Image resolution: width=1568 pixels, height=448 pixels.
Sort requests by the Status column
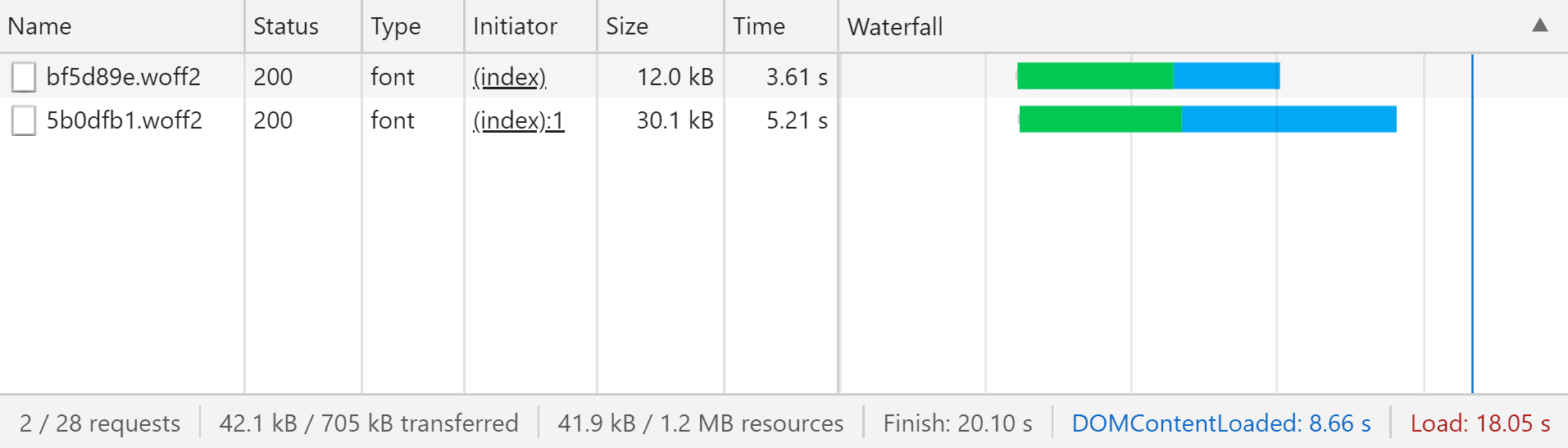pos(285,26)
